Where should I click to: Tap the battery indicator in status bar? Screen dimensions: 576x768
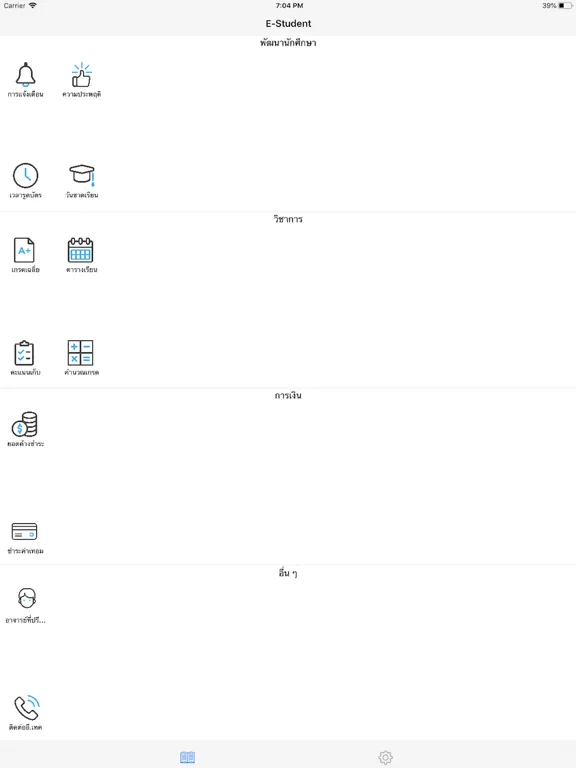pyautogui.click(x=565, y=5)
